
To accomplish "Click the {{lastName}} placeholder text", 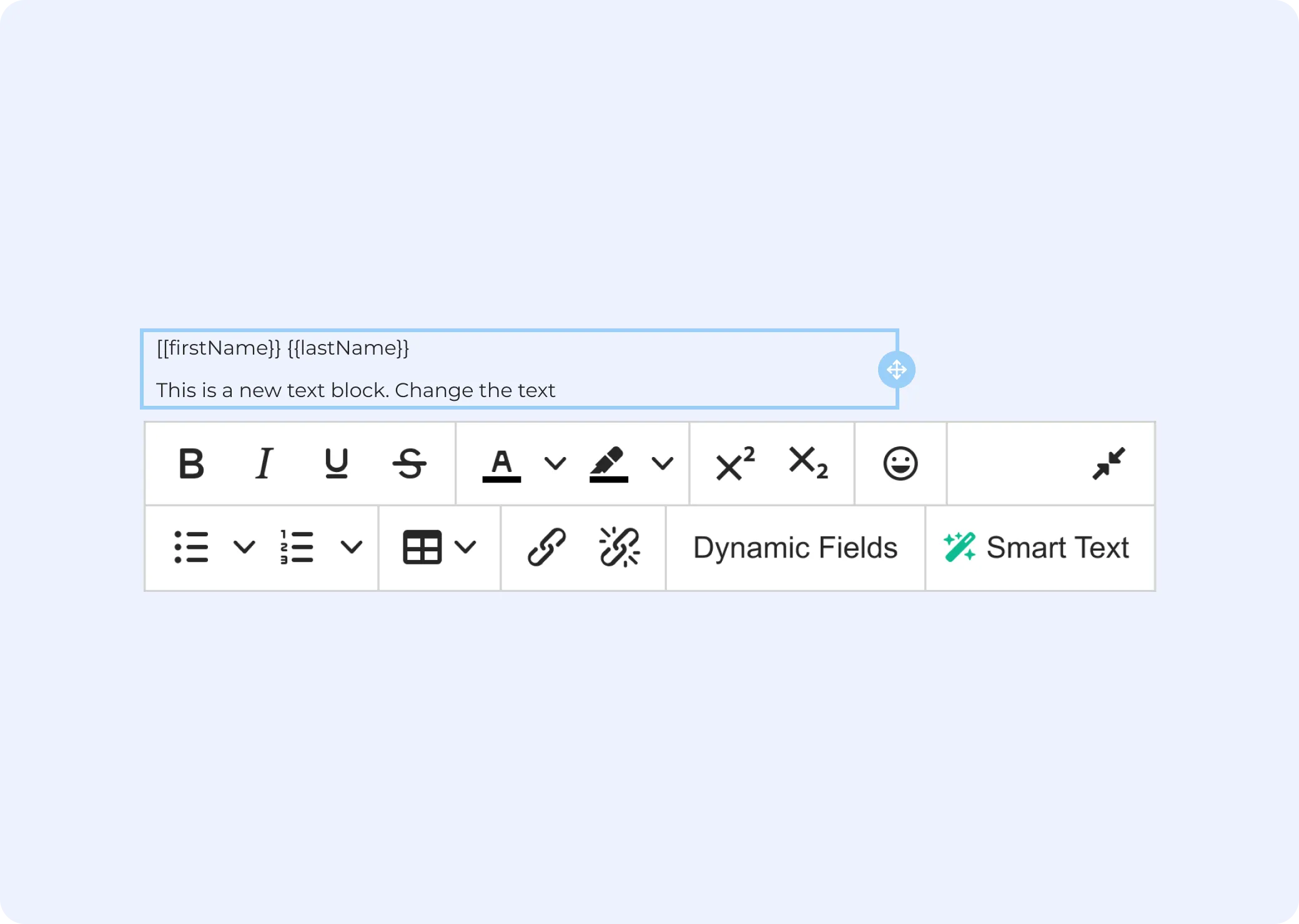I will coord(348,348).
